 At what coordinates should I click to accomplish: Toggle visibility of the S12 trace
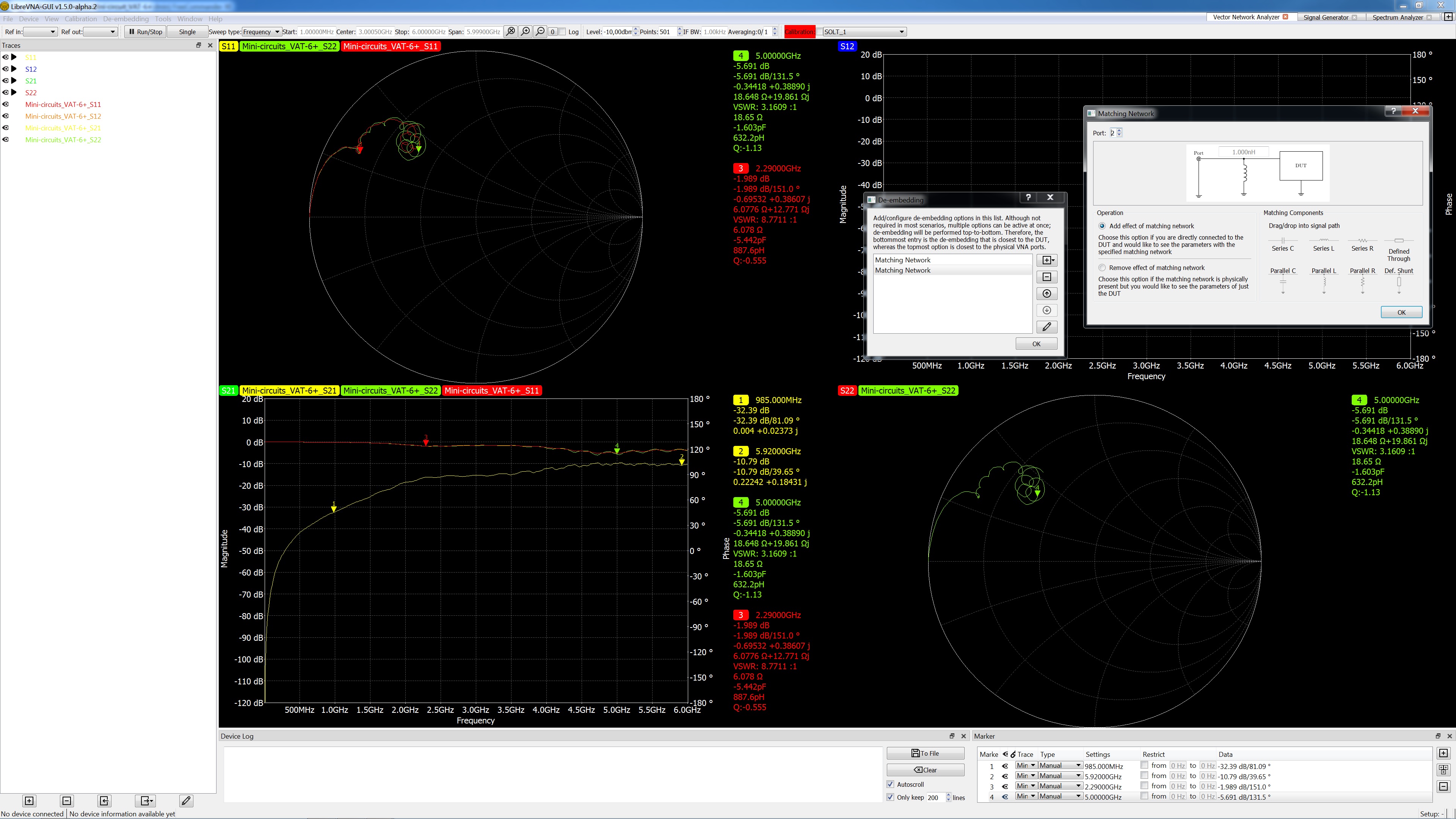(6, 69)
